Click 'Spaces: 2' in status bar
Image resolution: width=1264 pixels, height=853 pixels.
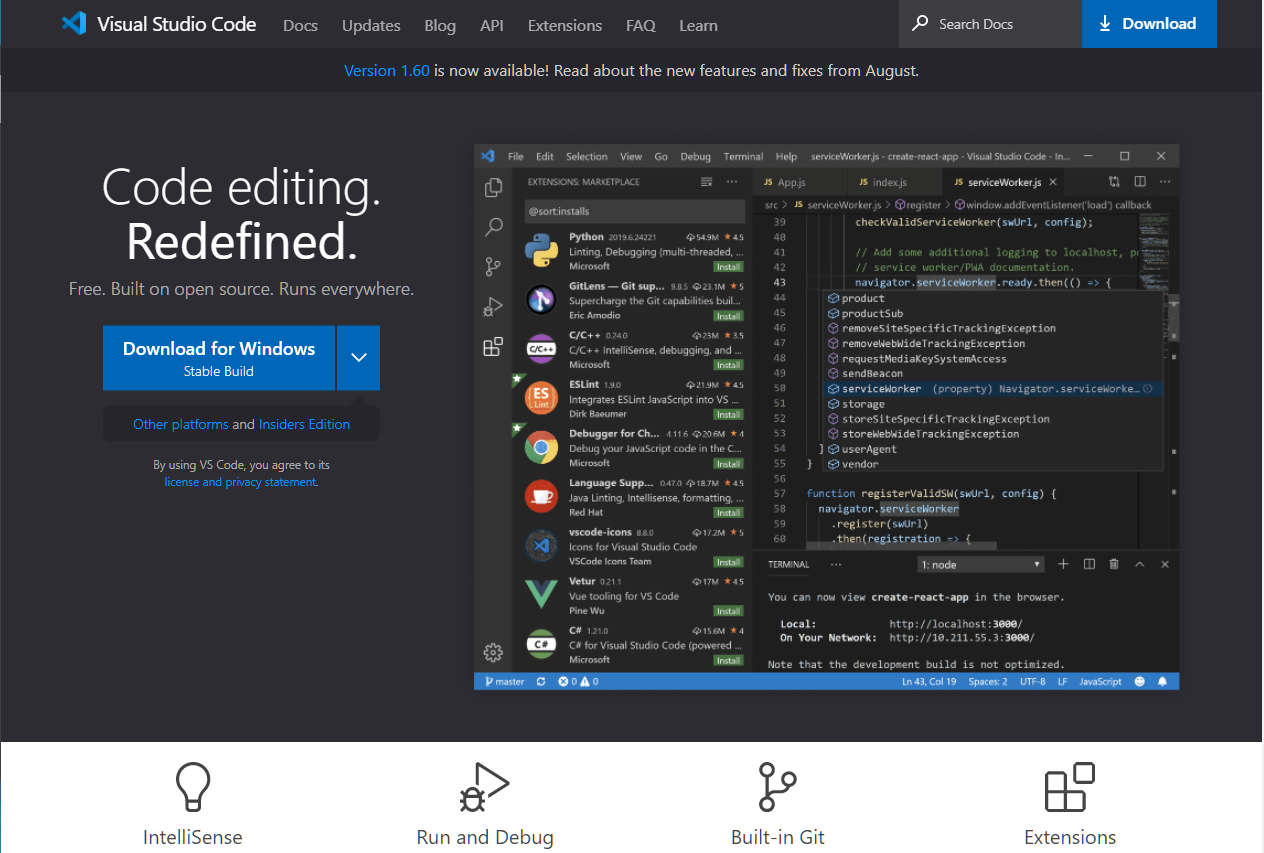[987, 681]
